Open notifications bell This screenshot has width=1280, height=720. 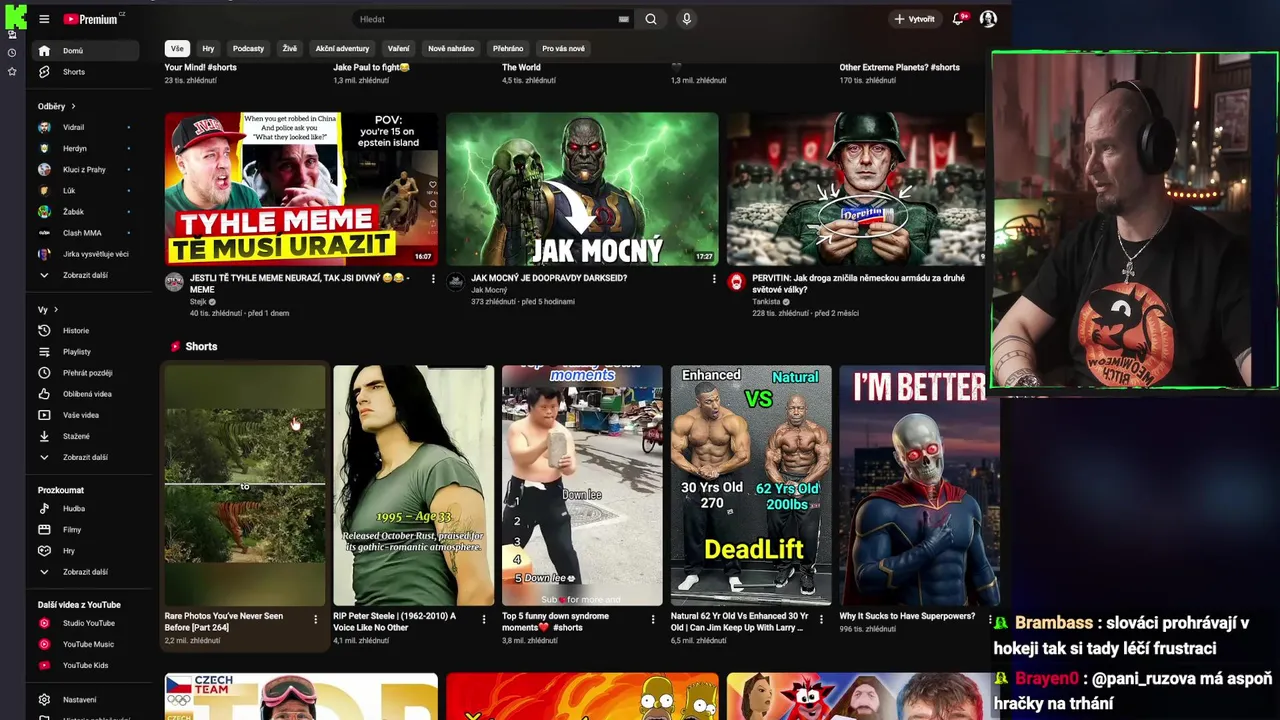tap(958, 19)
